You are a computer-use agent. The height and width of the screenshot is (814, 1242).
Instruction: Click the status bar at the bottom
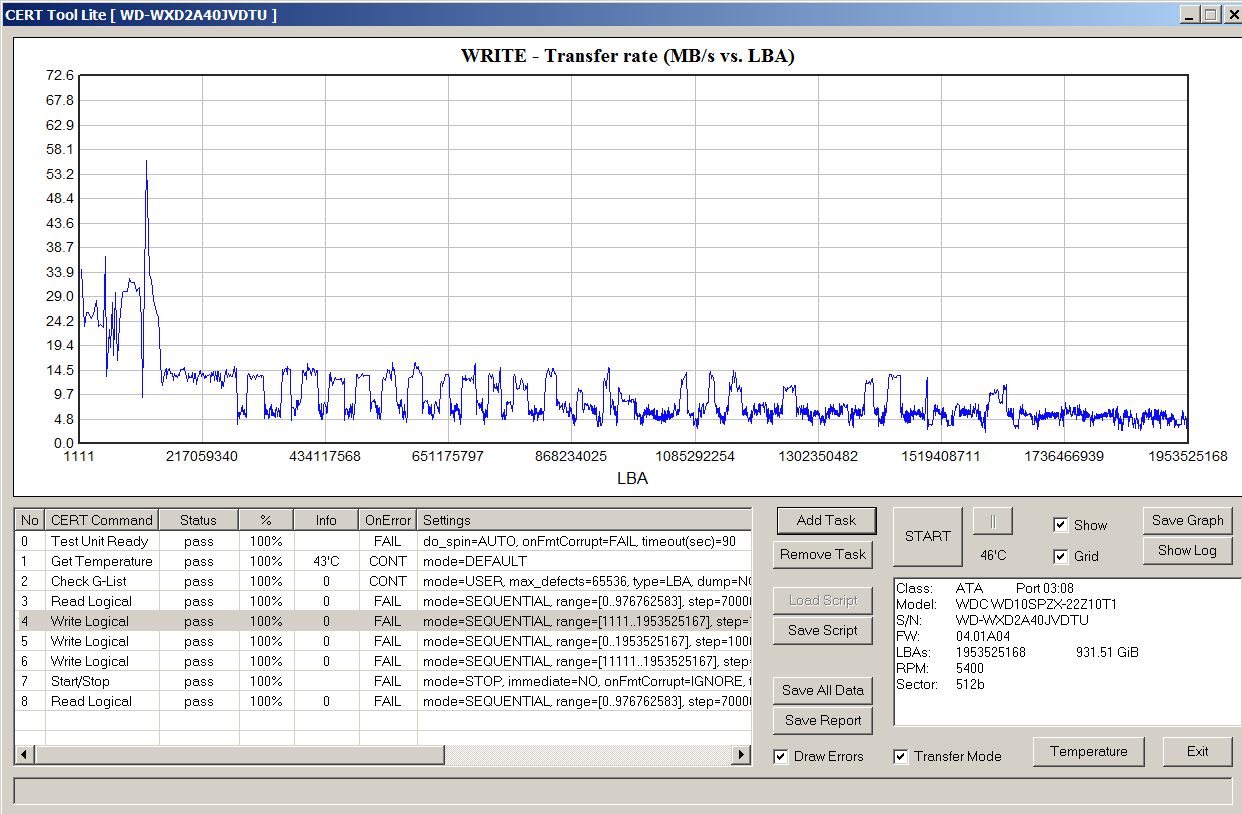point(623,791)
